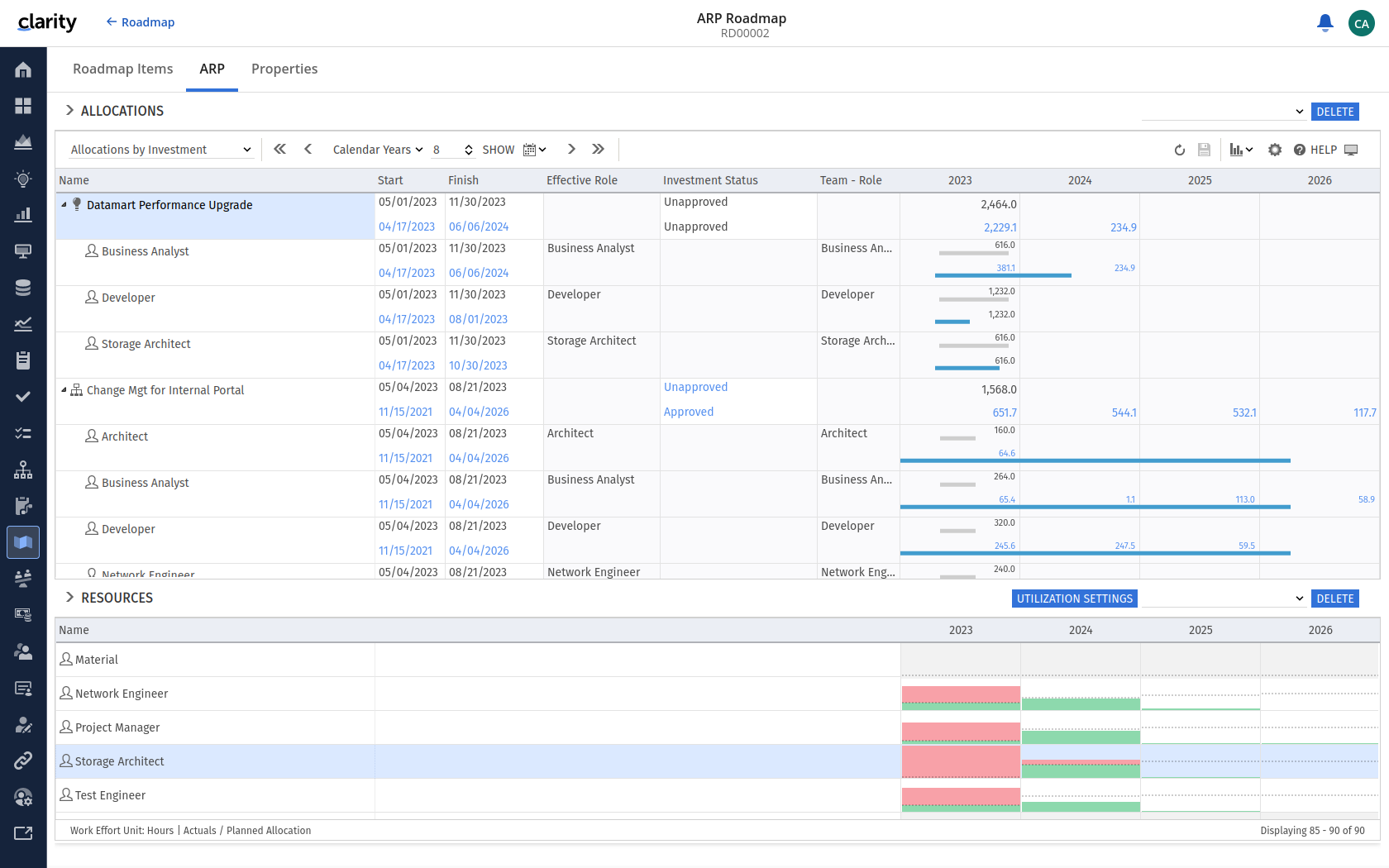Click Network Engineer 2024 utilization bar

(x=1081, y=703)
